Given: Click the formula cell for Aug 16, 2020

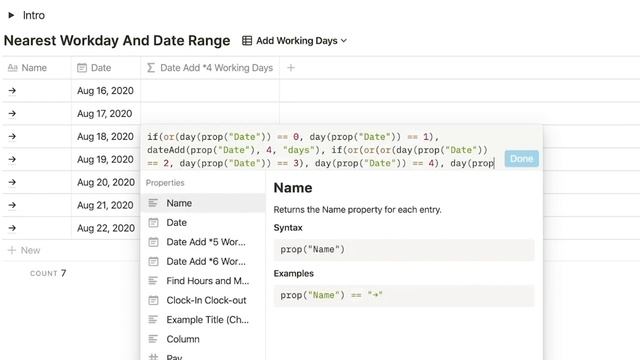Looking at the screenshot, I should coord(210,91).
